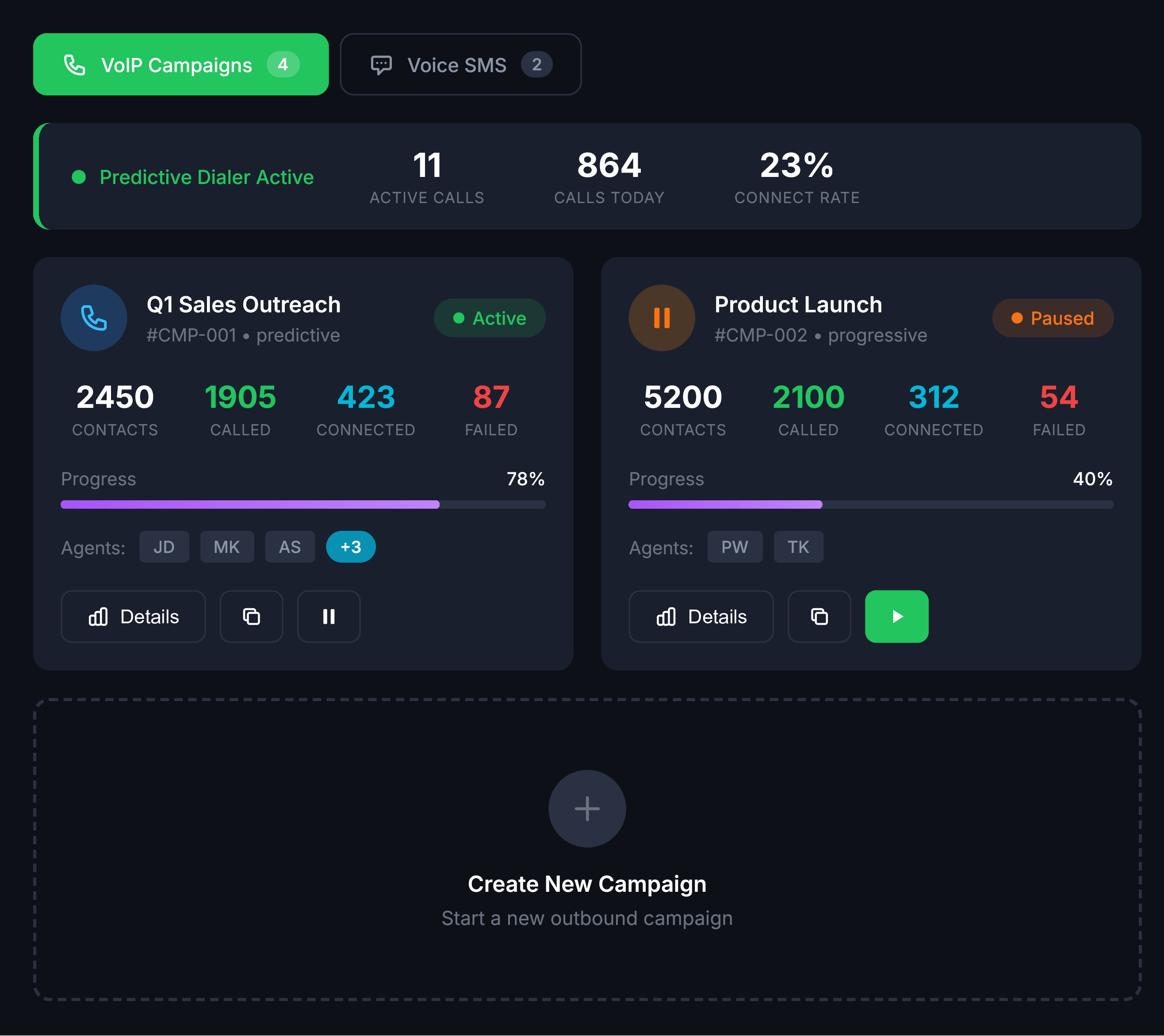The width and height of the screenshot is (1164, 1036).
Task: Expand the +3 agents badge
Action: [x=350, y=547]
